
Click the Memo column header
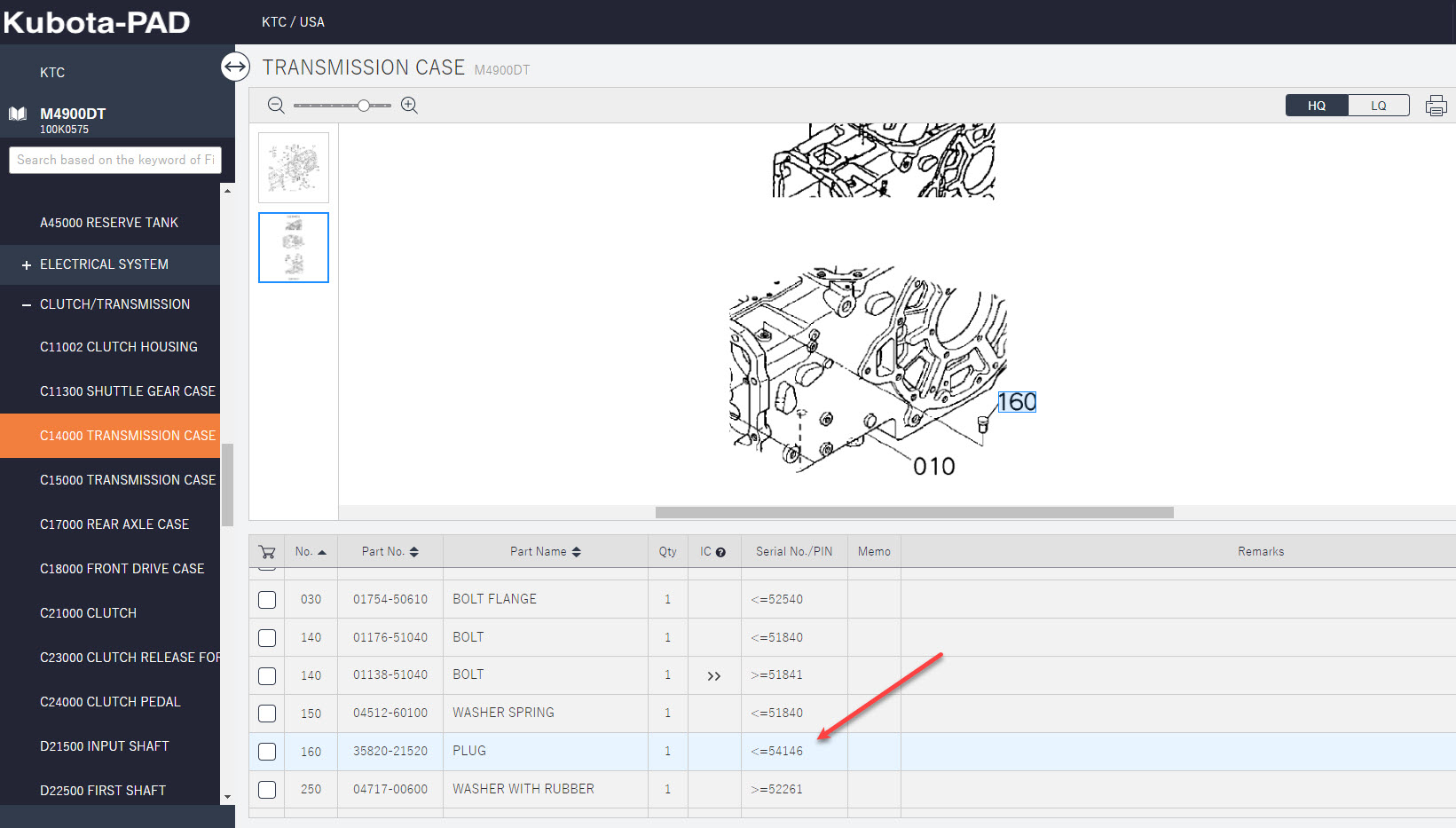point(874,551)
